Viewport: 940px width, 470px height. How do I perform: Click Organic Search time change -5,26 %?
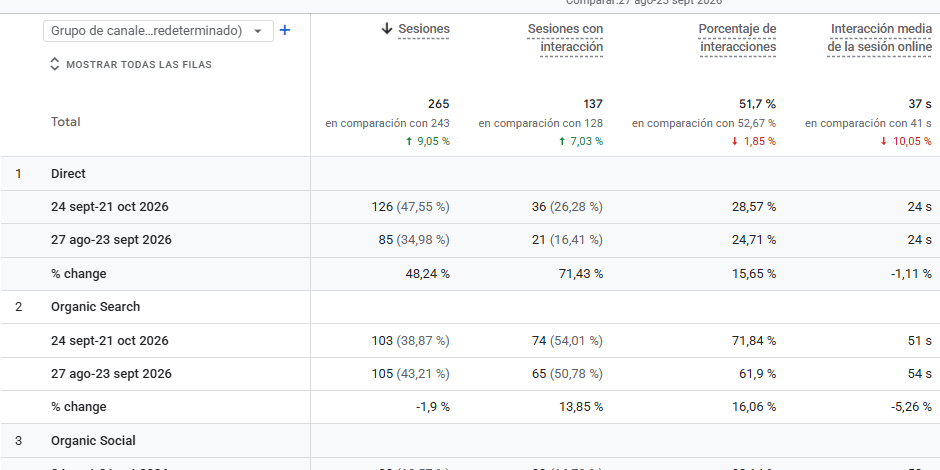pos(911,406)
